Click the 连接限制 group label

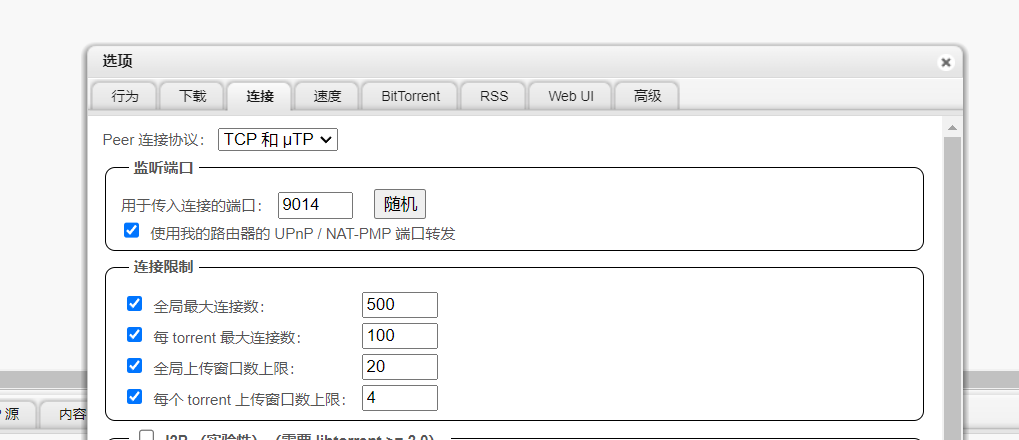(163, 267)
